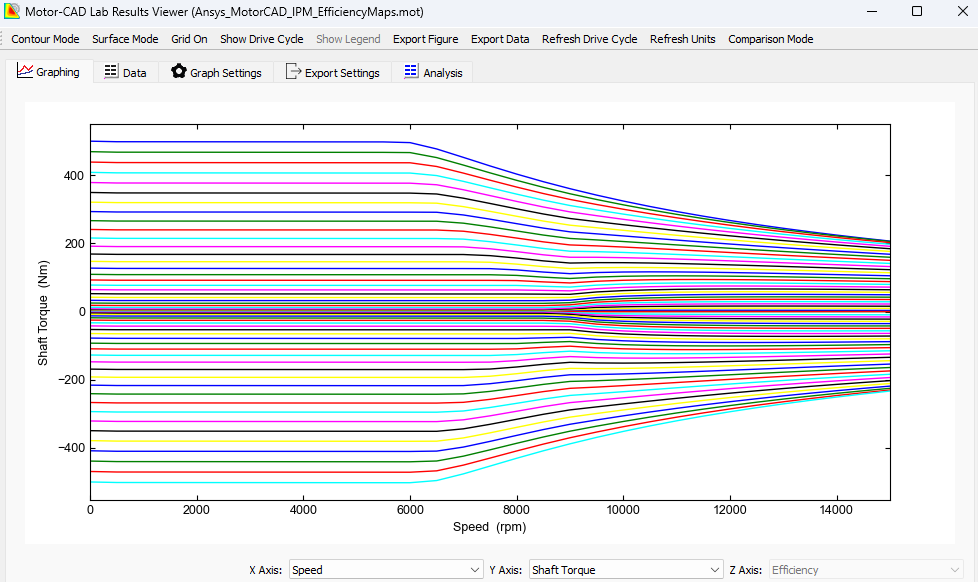This screenshot has height=582, width=978.
Task: Click the table icon on the Analysis tab
Action: (x=411, y=71)
